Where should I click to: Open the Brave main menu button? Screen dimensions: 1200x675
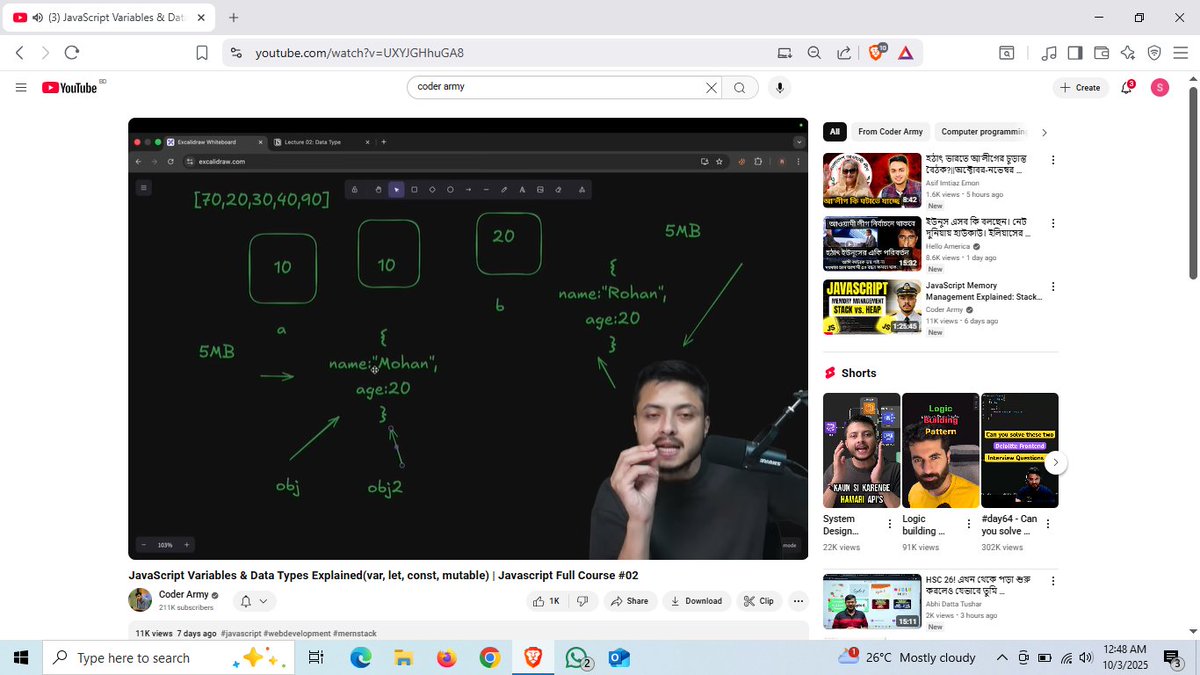[1180, 53]
